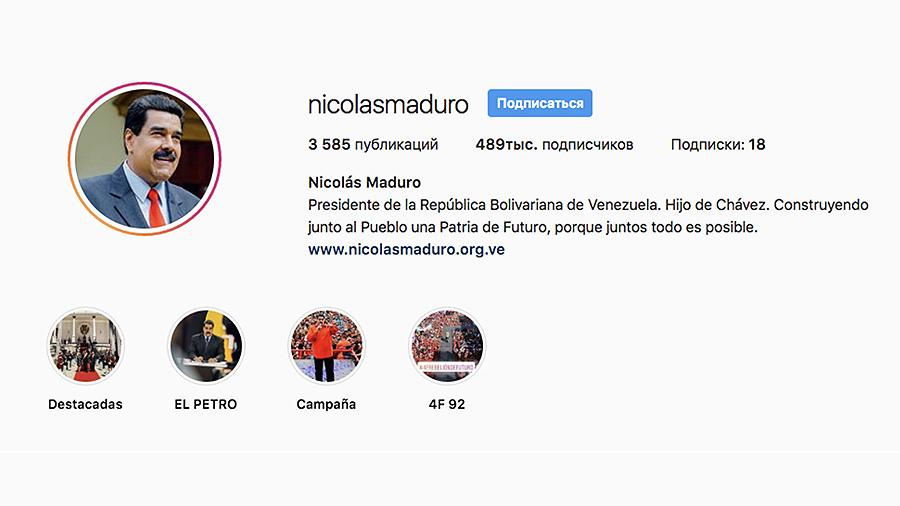Open the Destacadas highlight circle
This screenshot has height=506, width=900.
[86, 346]
